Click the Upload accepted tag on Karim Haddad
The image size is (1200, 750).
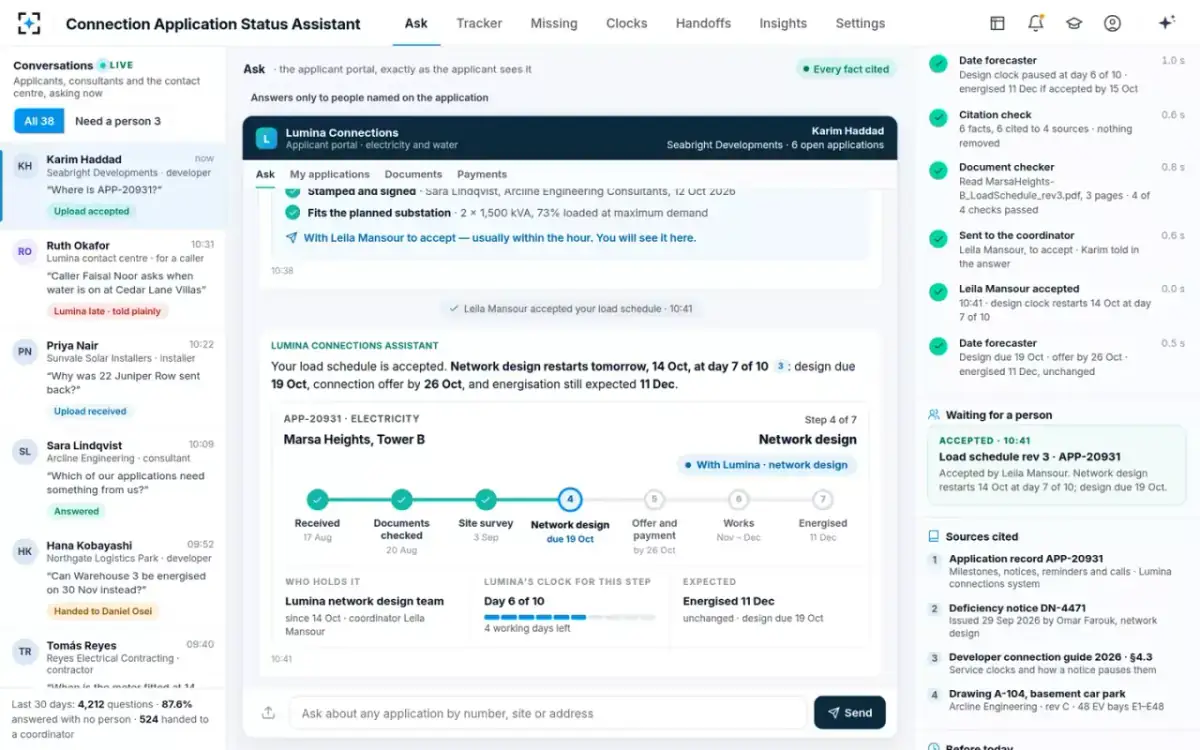(x=92, y=211)
